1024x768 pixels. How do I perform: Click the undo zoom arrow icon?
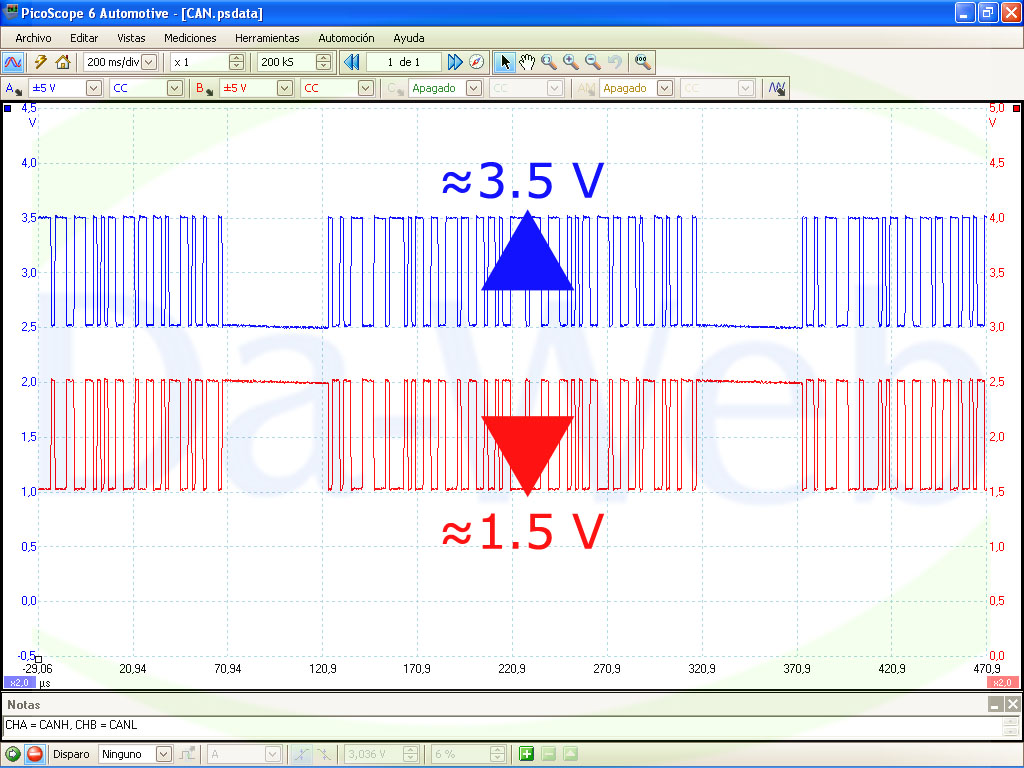[x=615, y=62]
